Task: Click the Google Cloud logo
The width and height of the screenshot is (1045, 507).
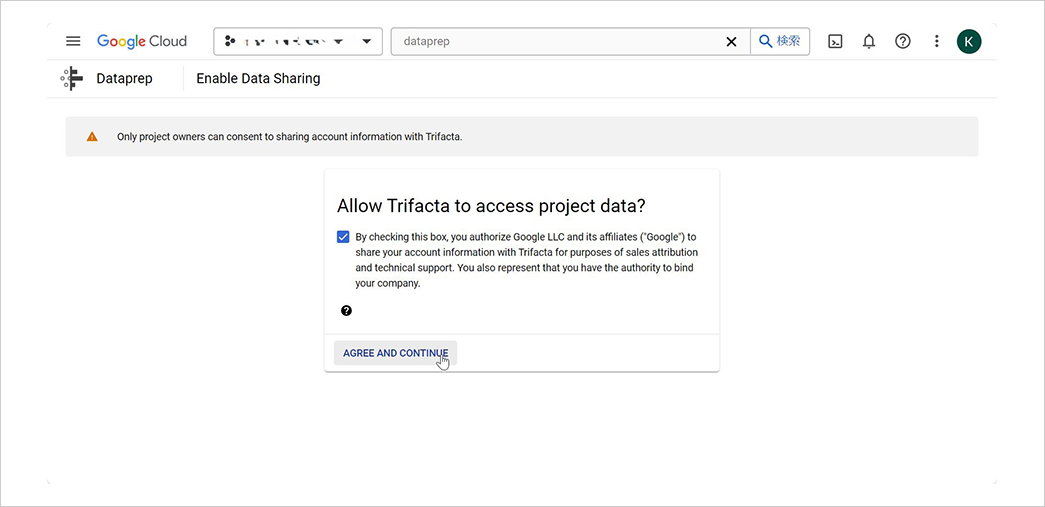Action: [x=142, y=41]
